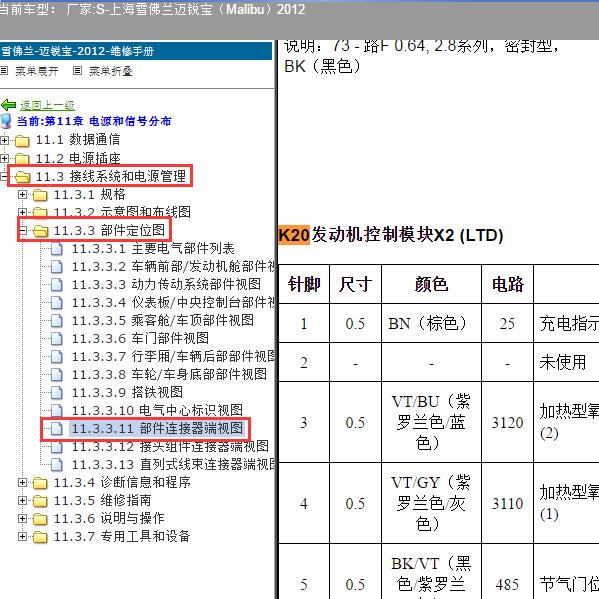Click document icon beside 11.3.3.6

click(x=57, y=339)
